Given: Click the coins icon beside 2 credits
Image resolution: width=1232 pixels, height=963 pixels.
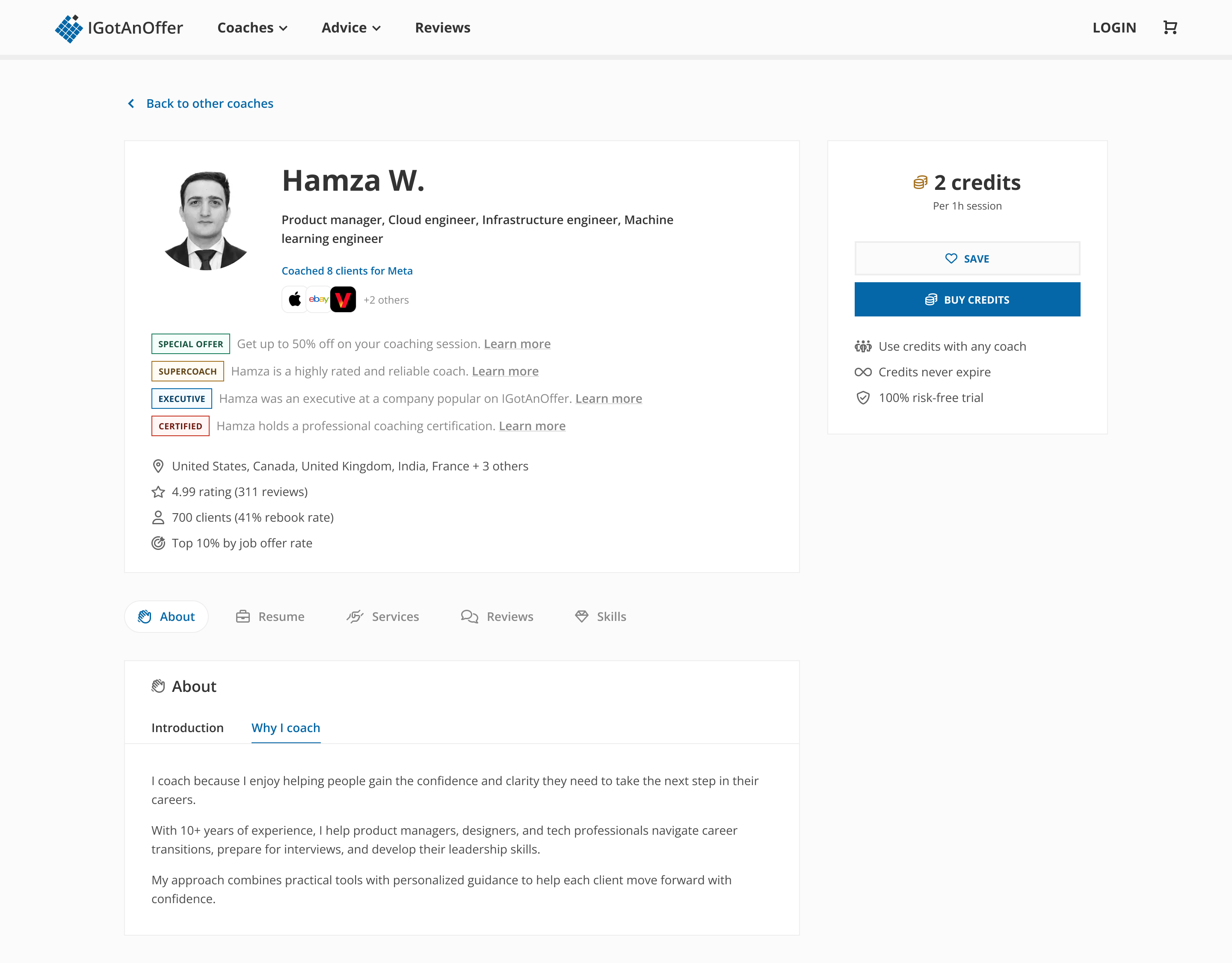Looking at the screenshot, I should 920,183.
